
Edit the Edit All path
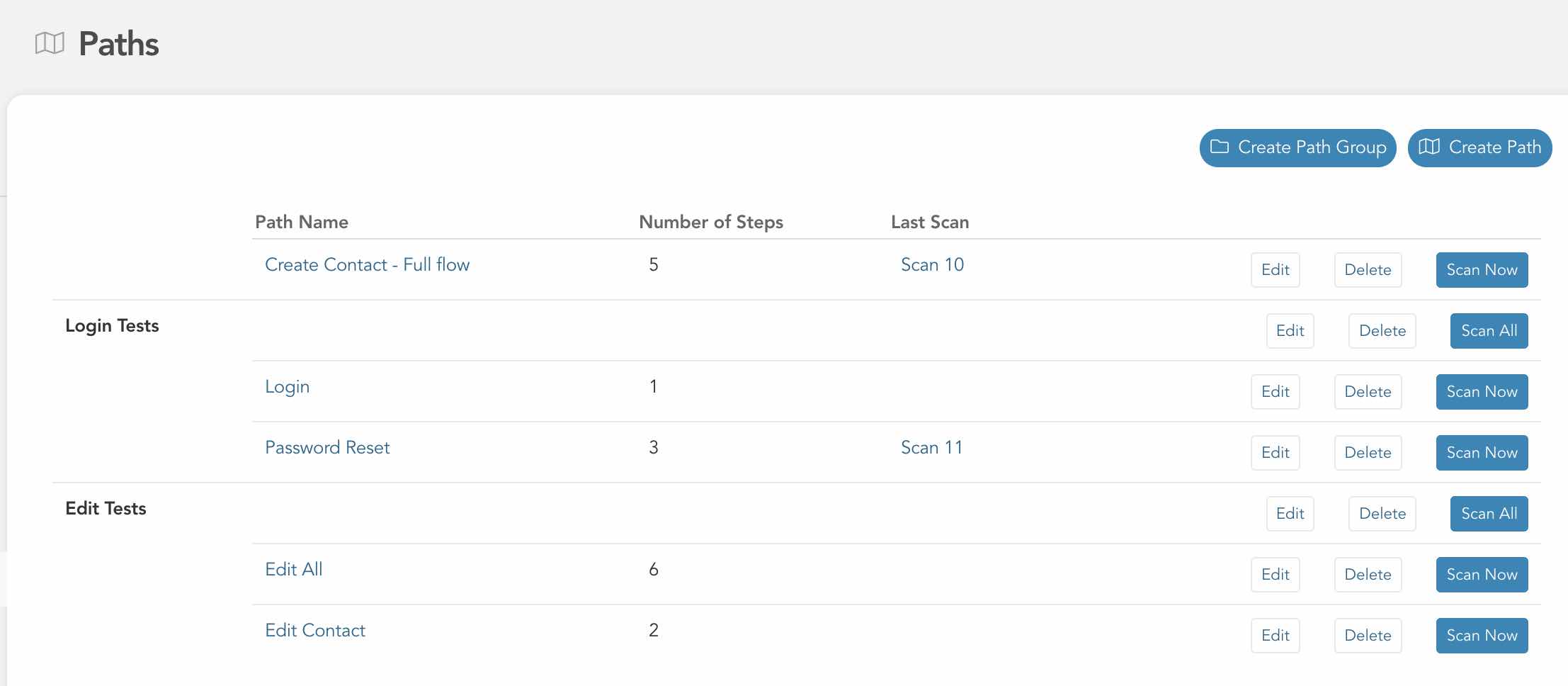pyautogui.click(x=1276, y=575)
